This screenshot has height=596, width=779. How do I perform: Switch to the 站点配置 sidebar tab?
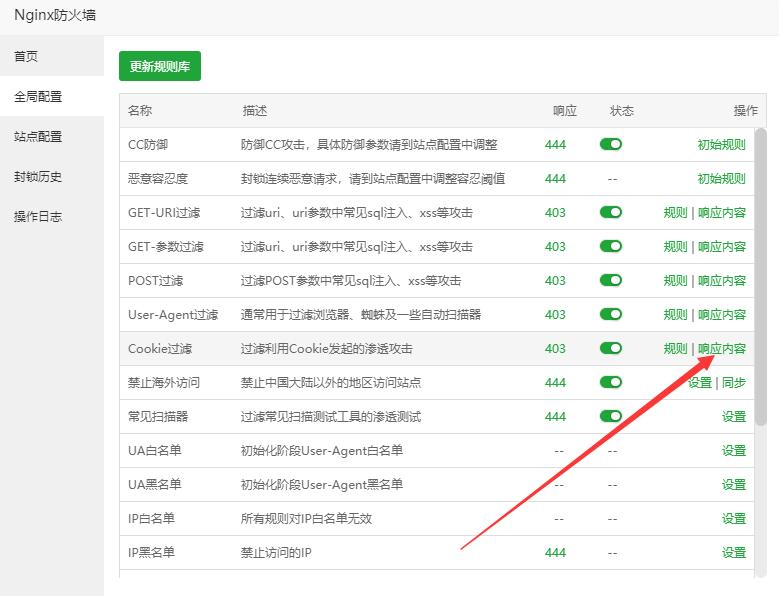click(x=38, y=136)
